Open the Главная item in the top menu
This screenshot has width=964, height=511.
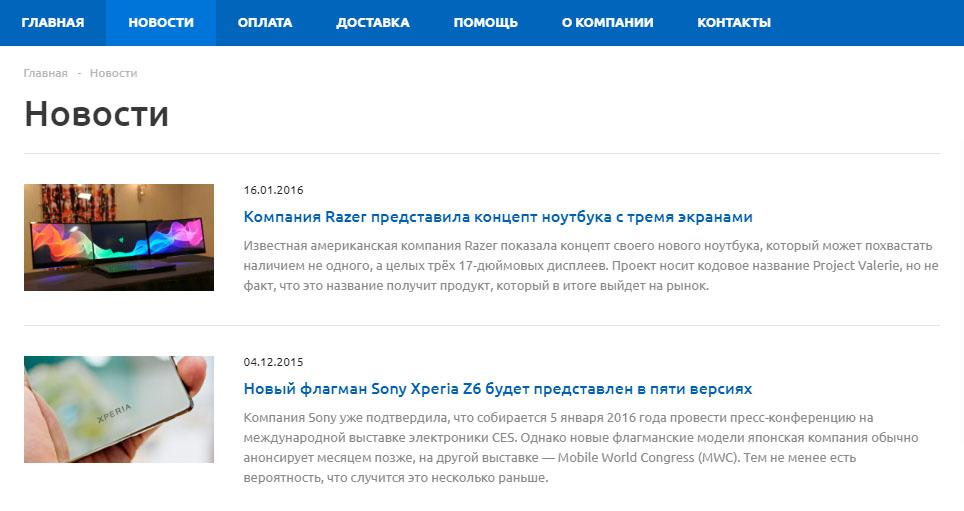pyautogui.click(x=53, y=23)
